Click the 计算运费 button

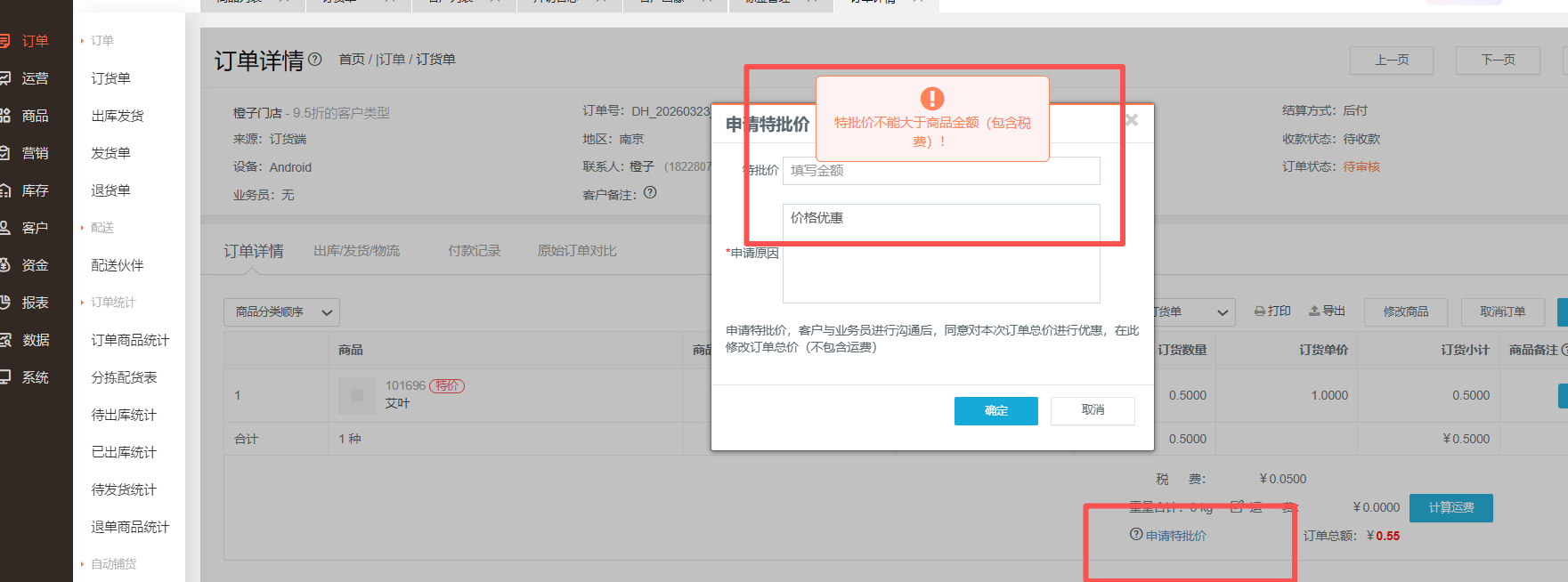coord(1451,508)
